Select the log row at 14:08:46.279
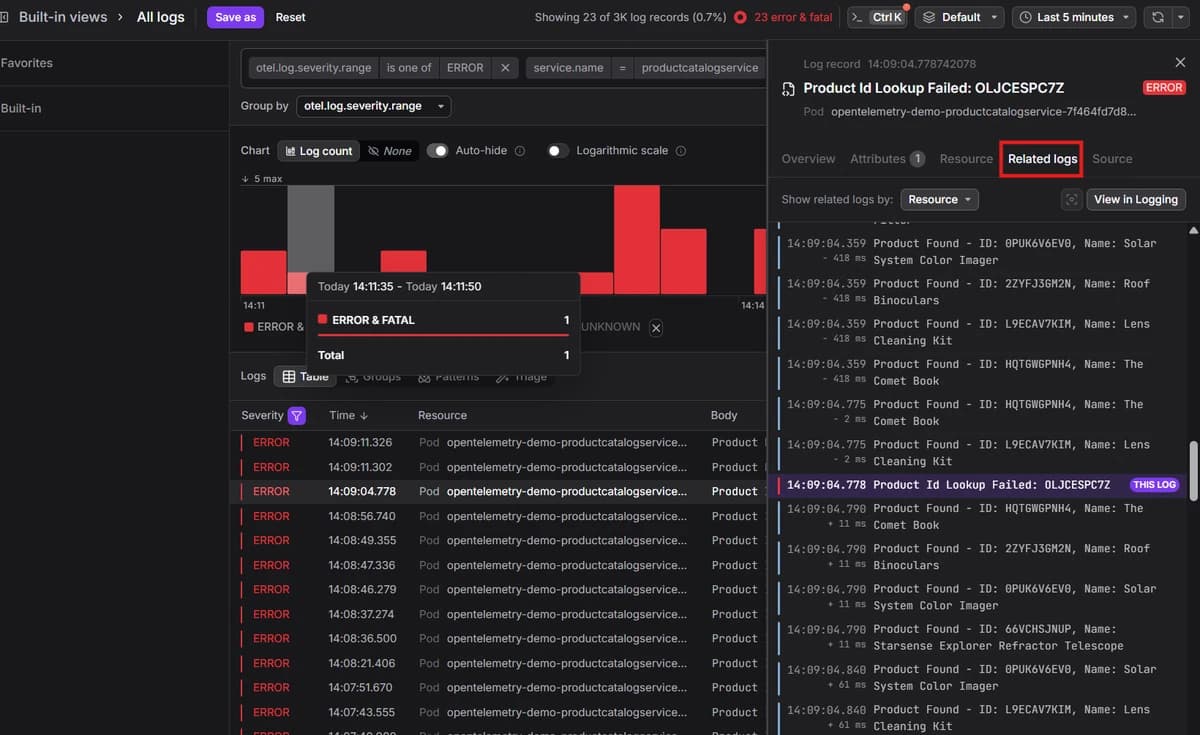This screenshot has width=1200, height=735. pos(498,589)
